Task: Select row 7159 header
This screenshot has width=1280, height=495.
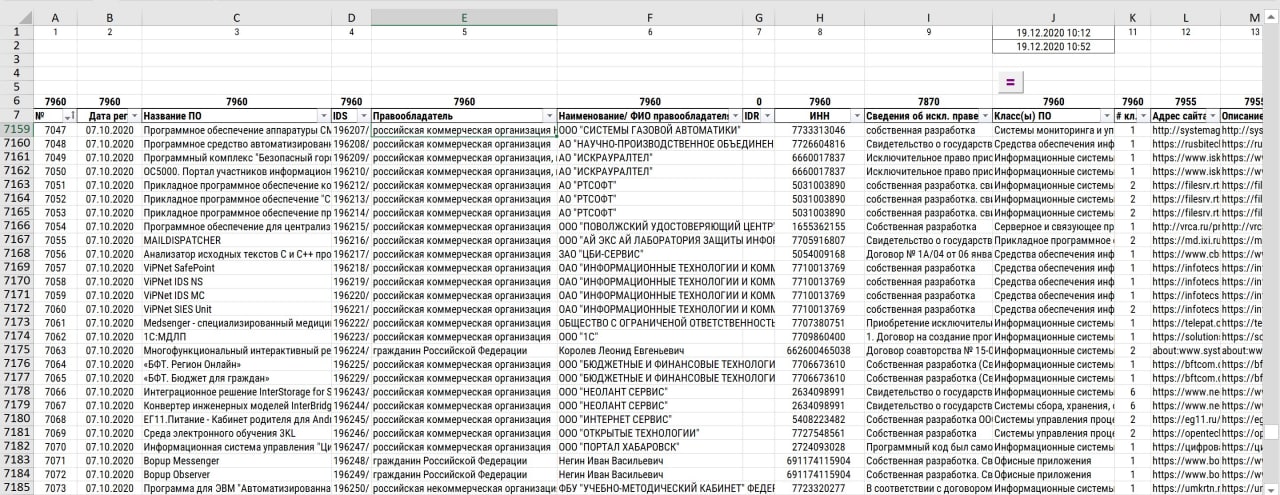Action: (17, 130)
